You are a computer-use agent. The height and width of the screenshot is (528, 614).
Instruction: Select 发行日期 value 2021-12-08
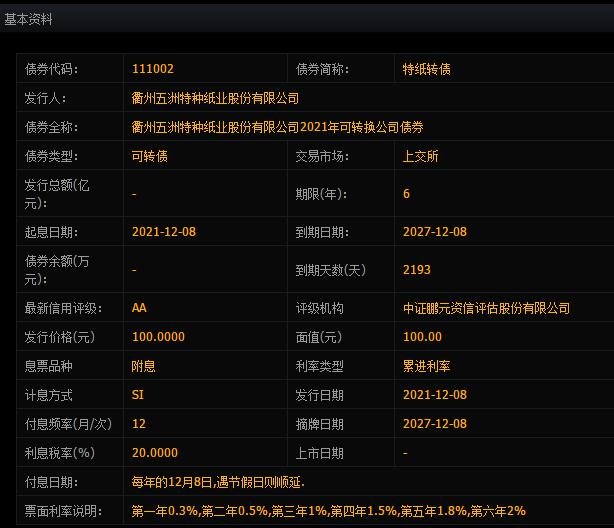click(x=435, y=394)
